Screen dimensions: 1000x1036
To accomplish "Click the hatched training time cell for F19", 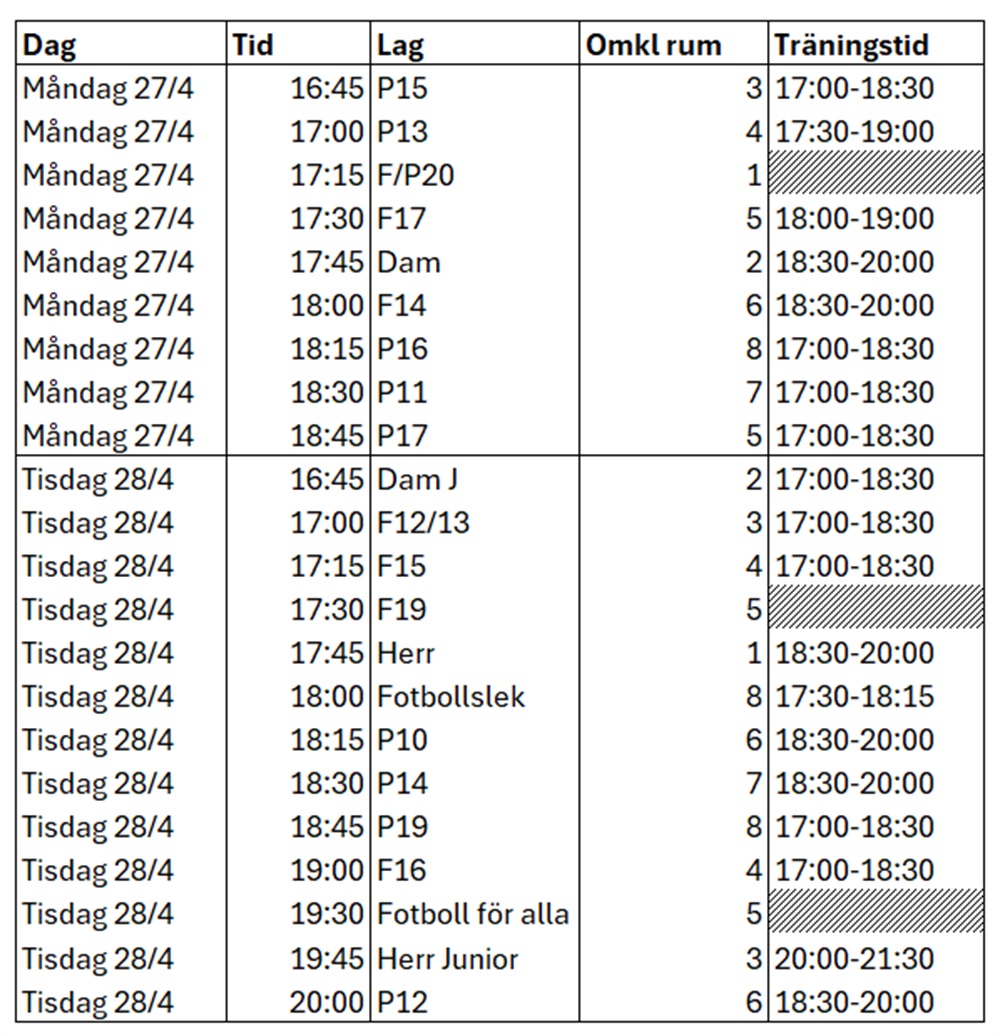I will (875, 610).
